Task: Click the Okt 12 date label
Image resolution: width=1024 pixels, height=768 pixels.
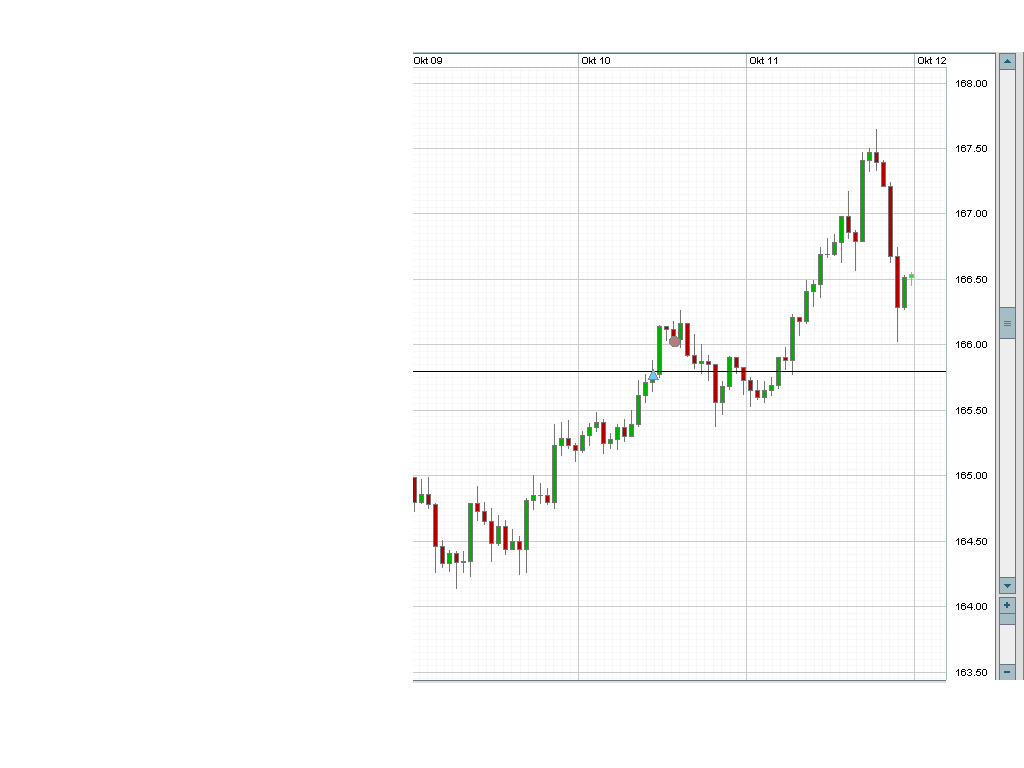Action: click(931, 61)
